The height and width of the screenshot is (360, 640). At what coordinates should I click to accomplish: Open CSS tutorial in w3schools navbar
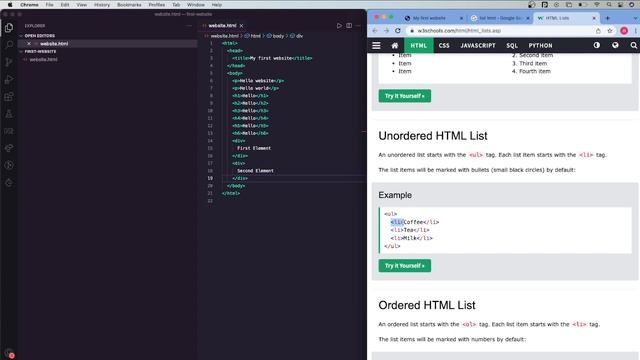pos(444,45)
